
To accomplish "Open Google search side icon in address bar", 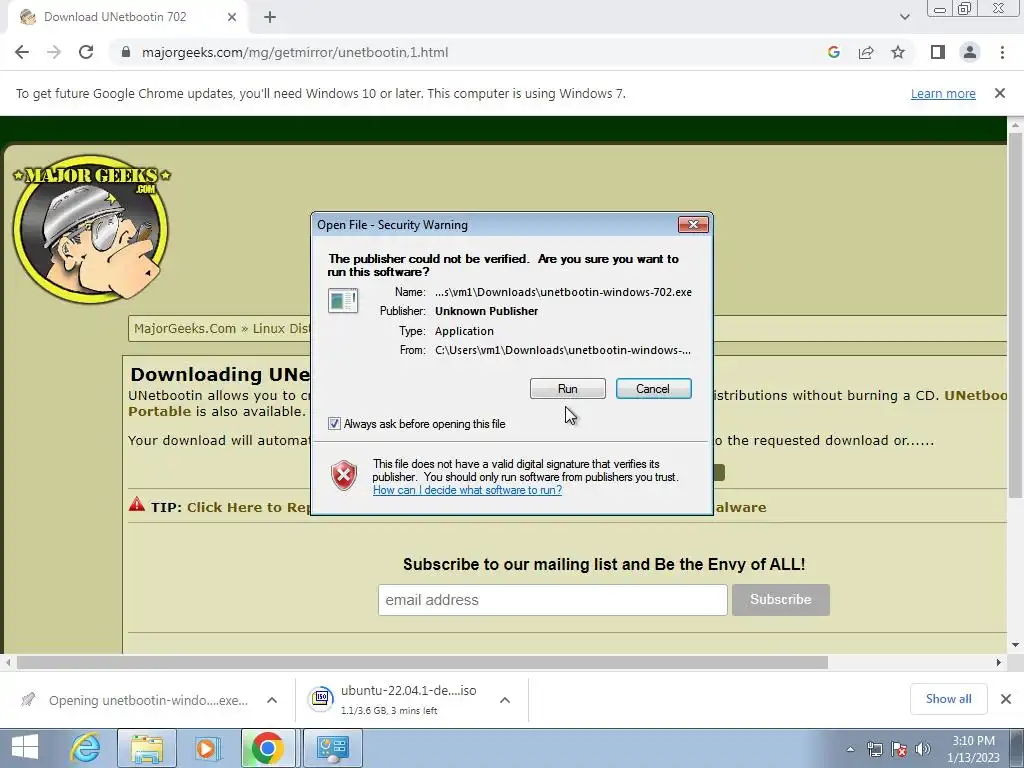I will [833, 52].
